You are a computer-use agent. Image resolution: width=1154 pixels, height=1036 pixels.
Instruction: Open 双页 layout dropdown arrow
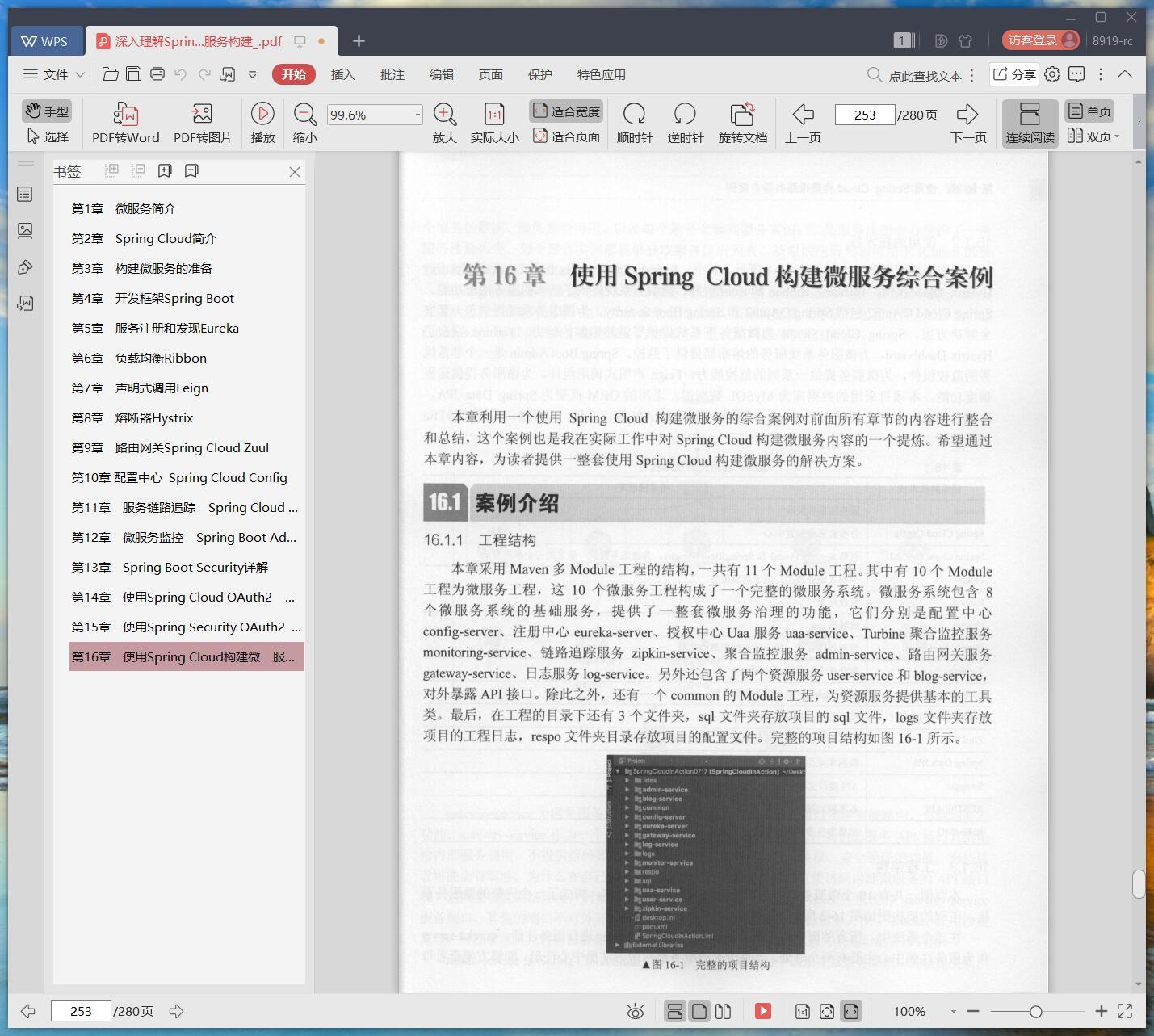click(1117, 136)
